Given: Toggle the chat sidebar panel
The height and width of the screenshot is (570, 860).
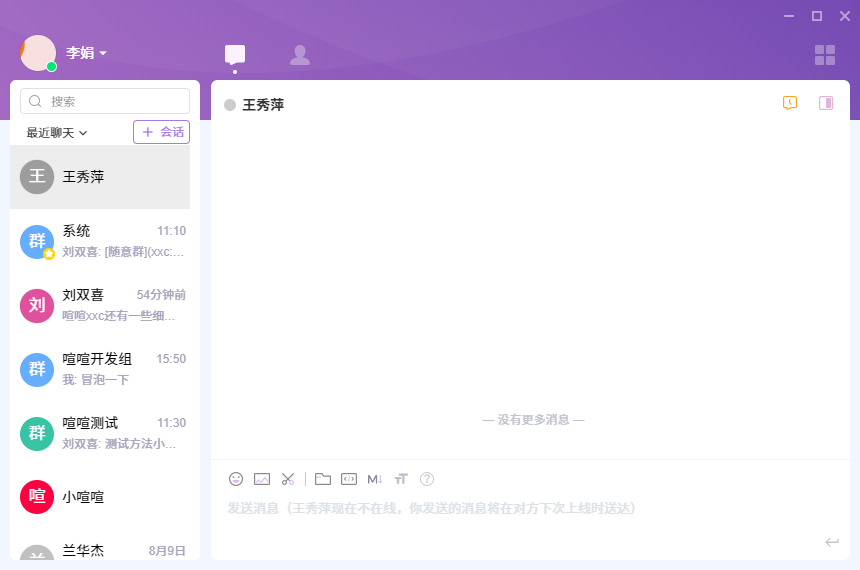Looking at the screenshot, I should pyautogui.click(x=826, y=103).
